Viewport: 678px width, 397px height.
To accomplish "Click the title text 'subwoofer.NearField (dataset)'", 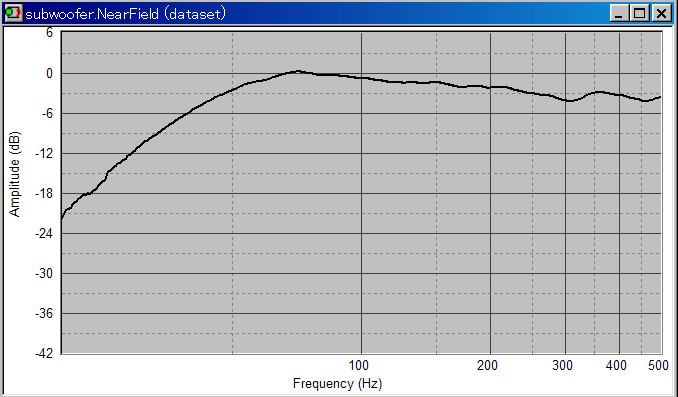I will point(126,14).
